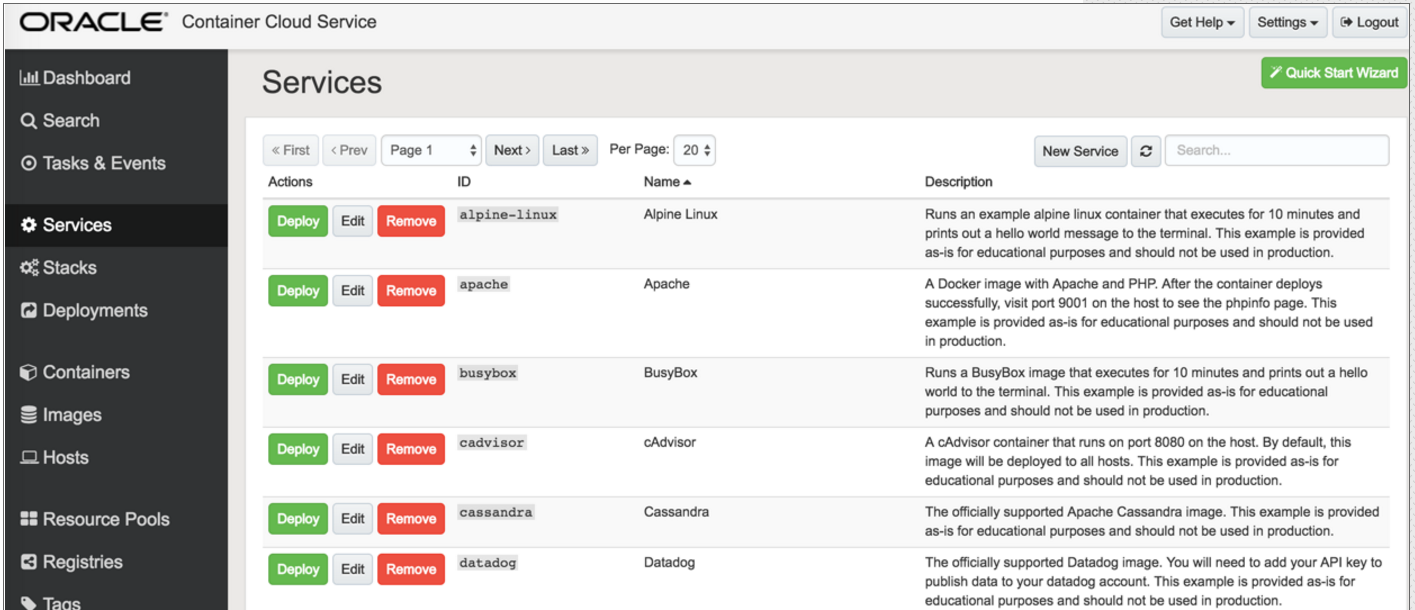Deploy the Alpine Linux service
1415x610 pixels.
(298, 221)
